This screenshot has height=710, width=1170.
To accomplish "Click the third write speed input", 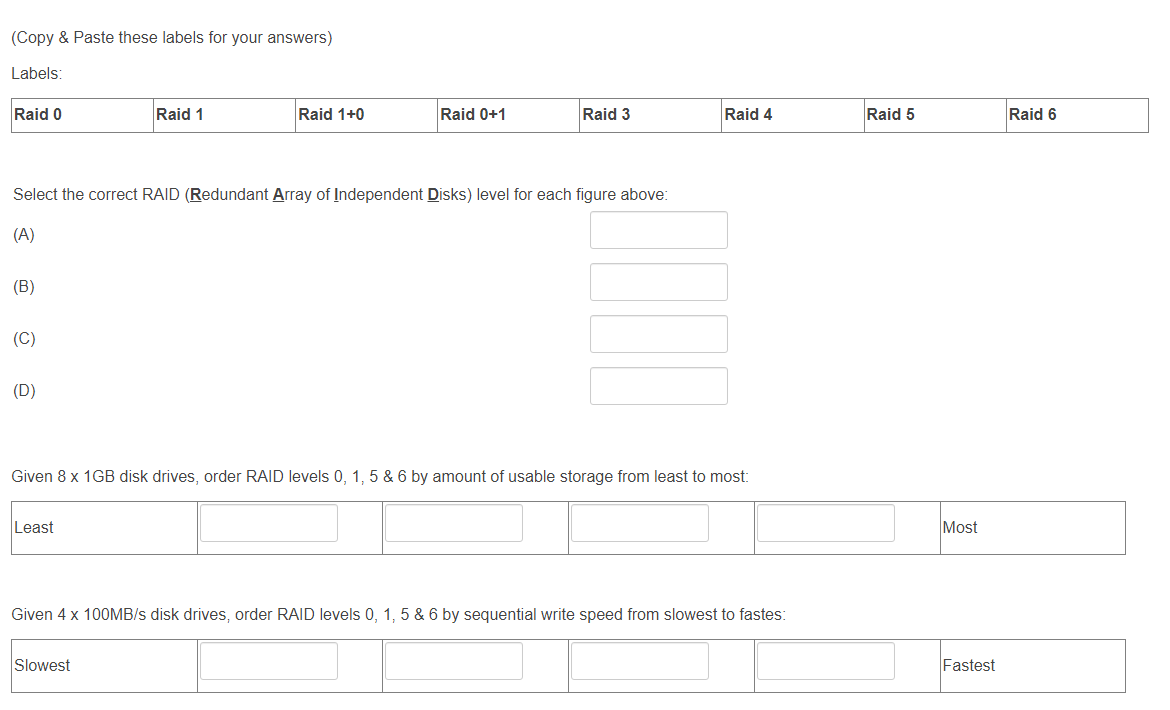I will click(x=639, y=660).
